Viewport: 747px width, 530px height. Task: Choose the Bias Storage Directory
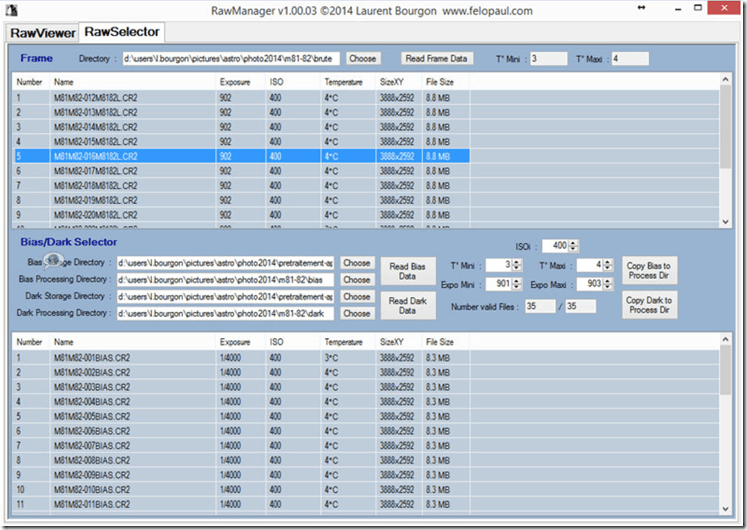(x=357, y=263)
